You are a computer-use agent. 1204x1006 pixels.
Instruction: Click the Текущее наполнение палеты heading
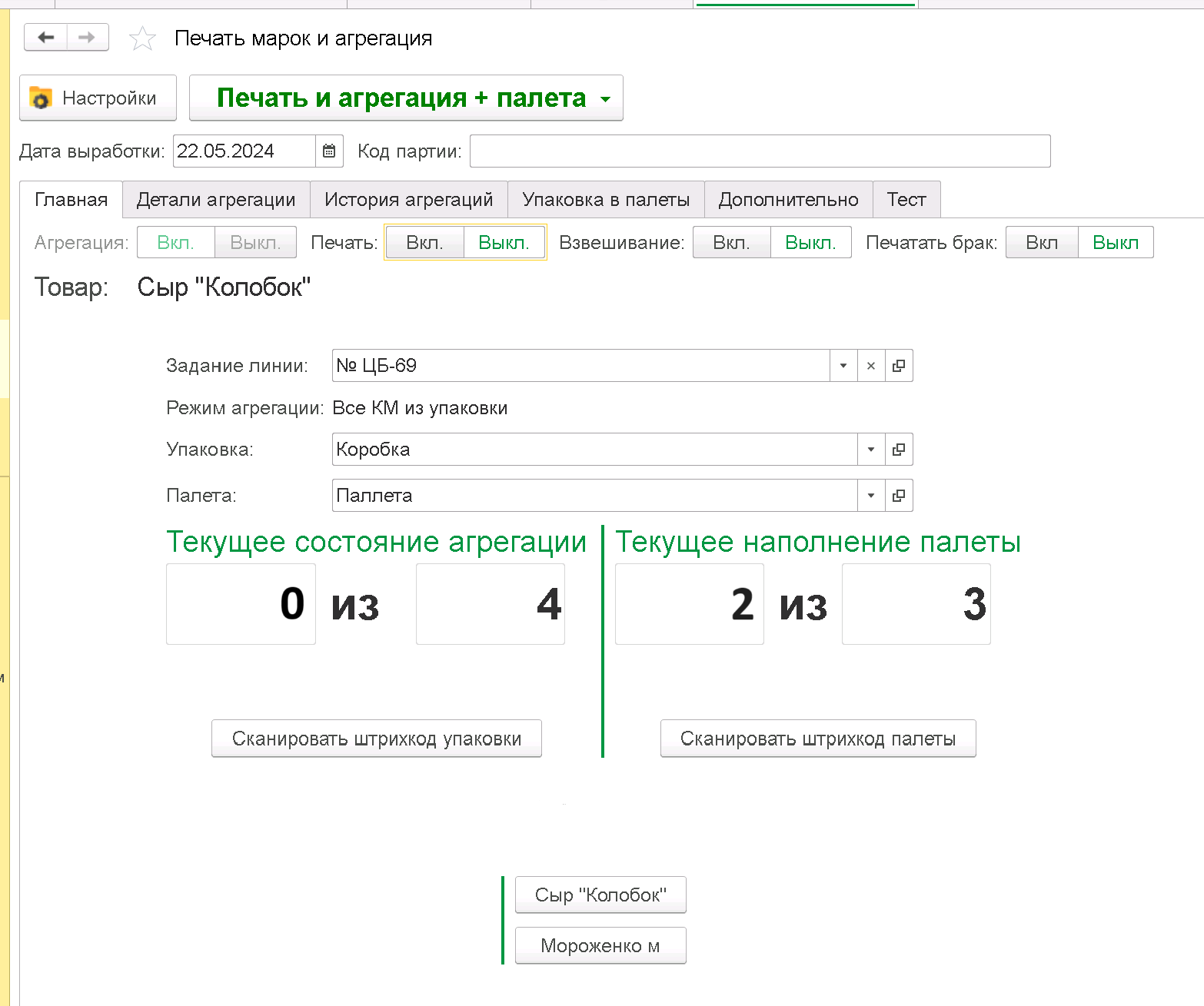[818, 543]
